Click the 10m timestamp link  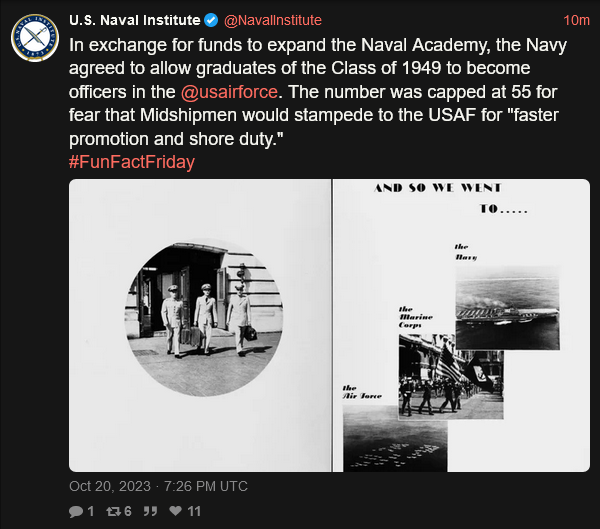[x=576, y=20]
